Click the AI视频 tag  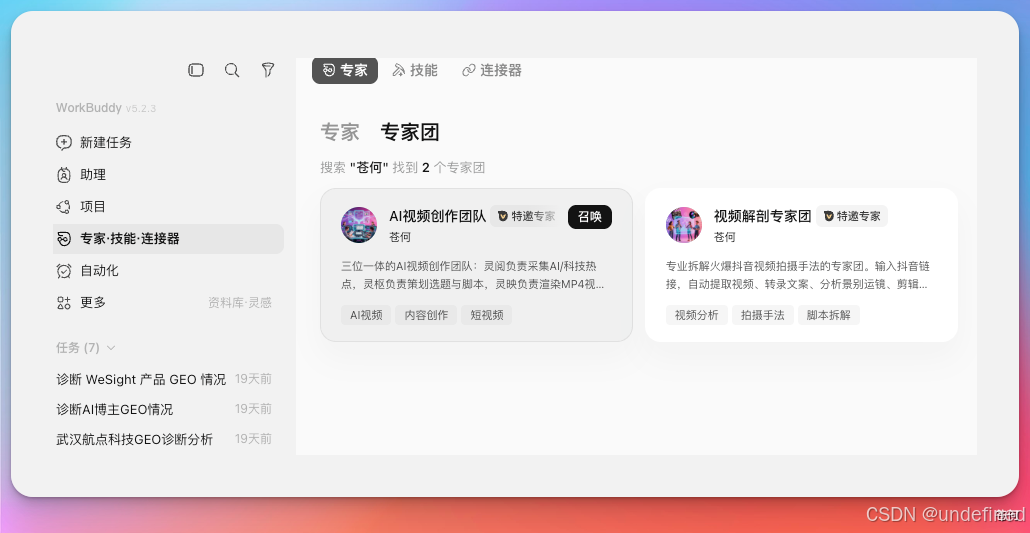pyautogui.click(x=366, y=315)
